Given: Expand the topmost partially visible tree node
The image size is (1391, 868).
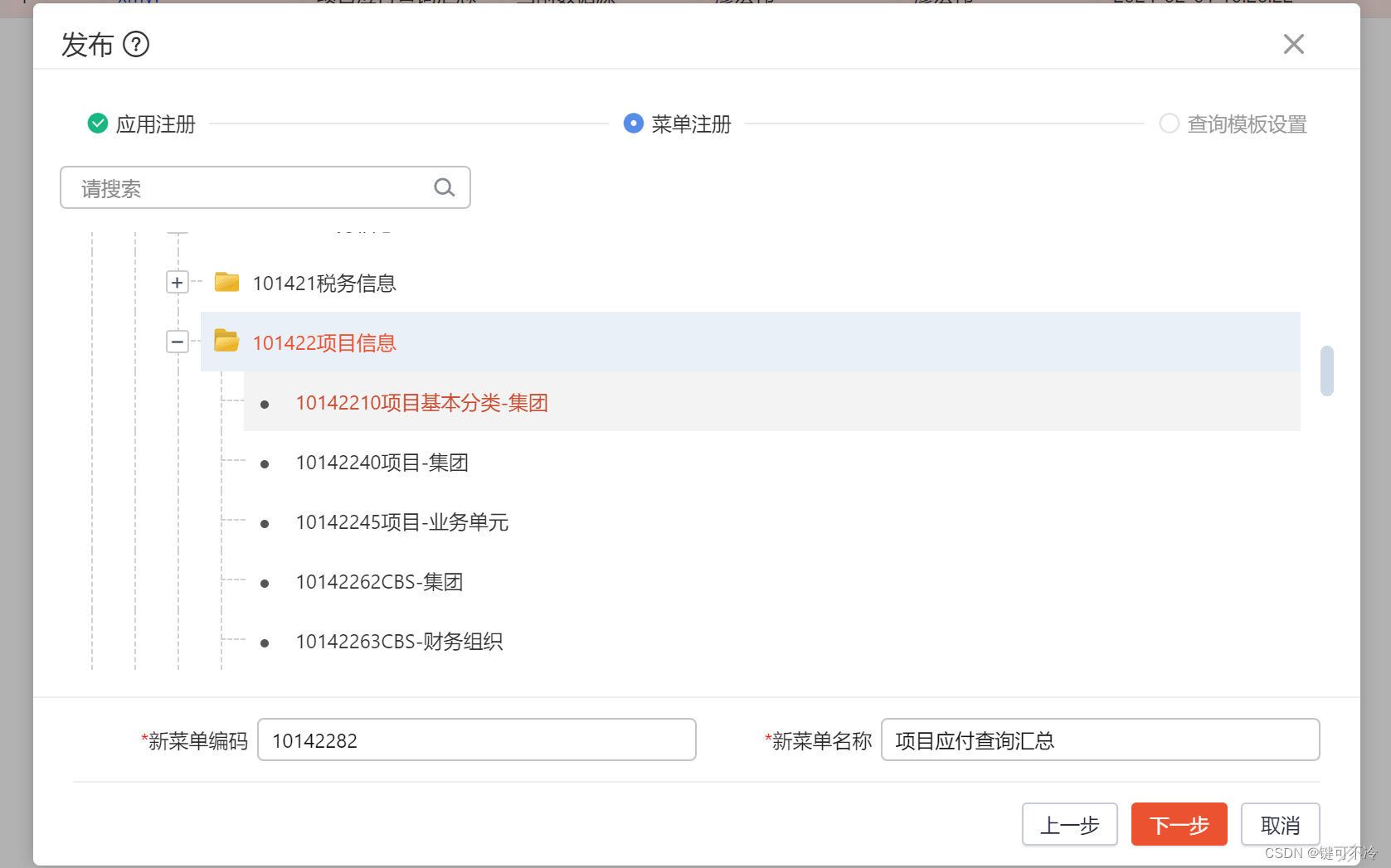Looking at the screenshot, I should pyautogui.click(x=178, y=225).
